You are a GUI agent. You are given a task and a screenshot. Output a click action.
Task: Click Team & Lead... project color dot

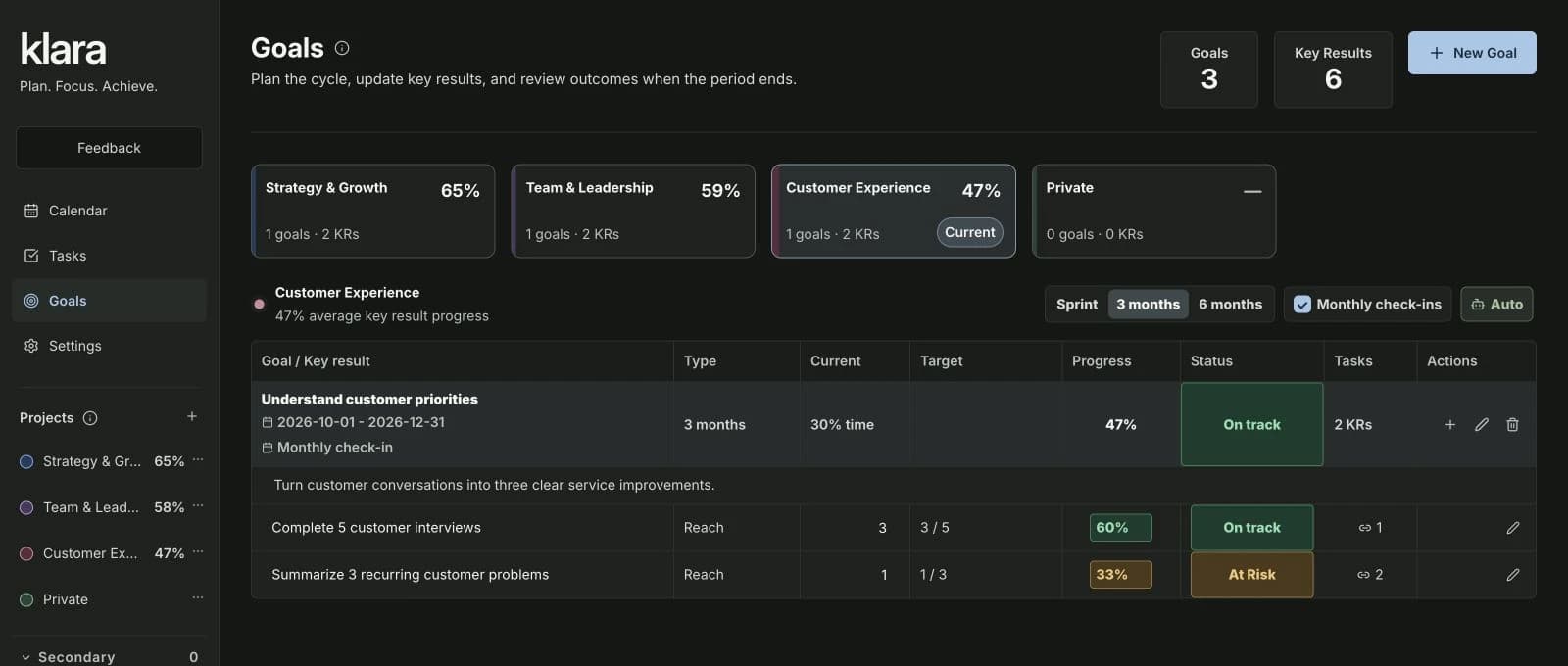click(26, 507)
